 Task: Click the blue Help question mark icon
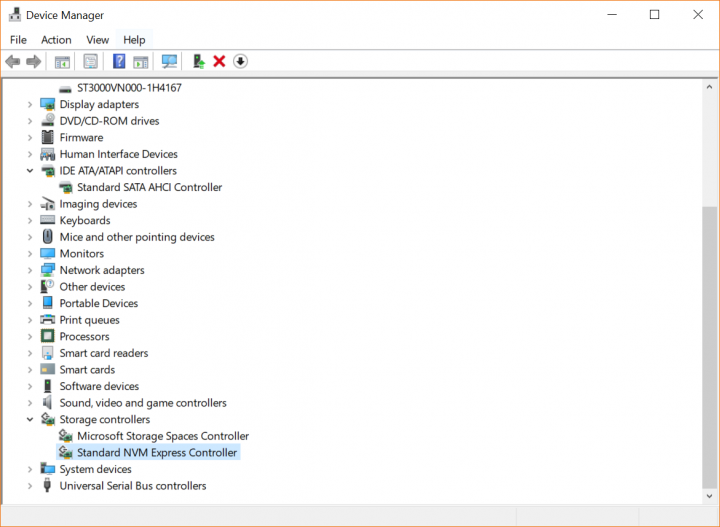pos(119,62)
